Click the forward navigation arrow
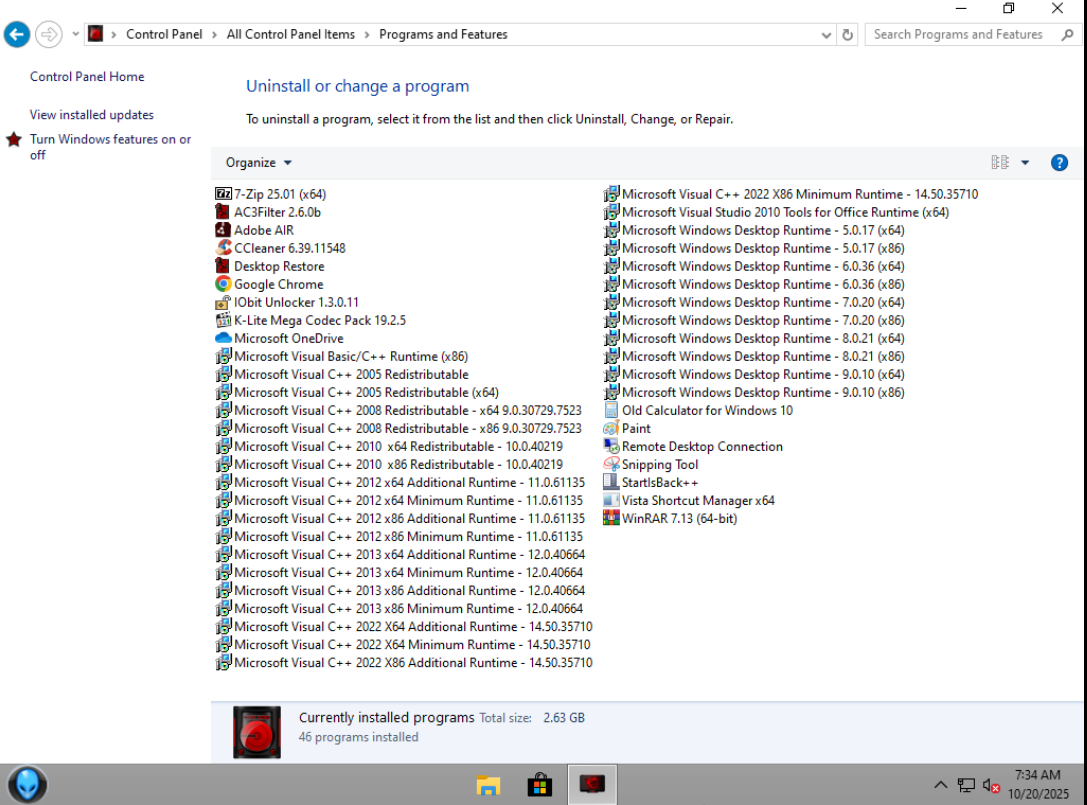 tap(49, 35)
